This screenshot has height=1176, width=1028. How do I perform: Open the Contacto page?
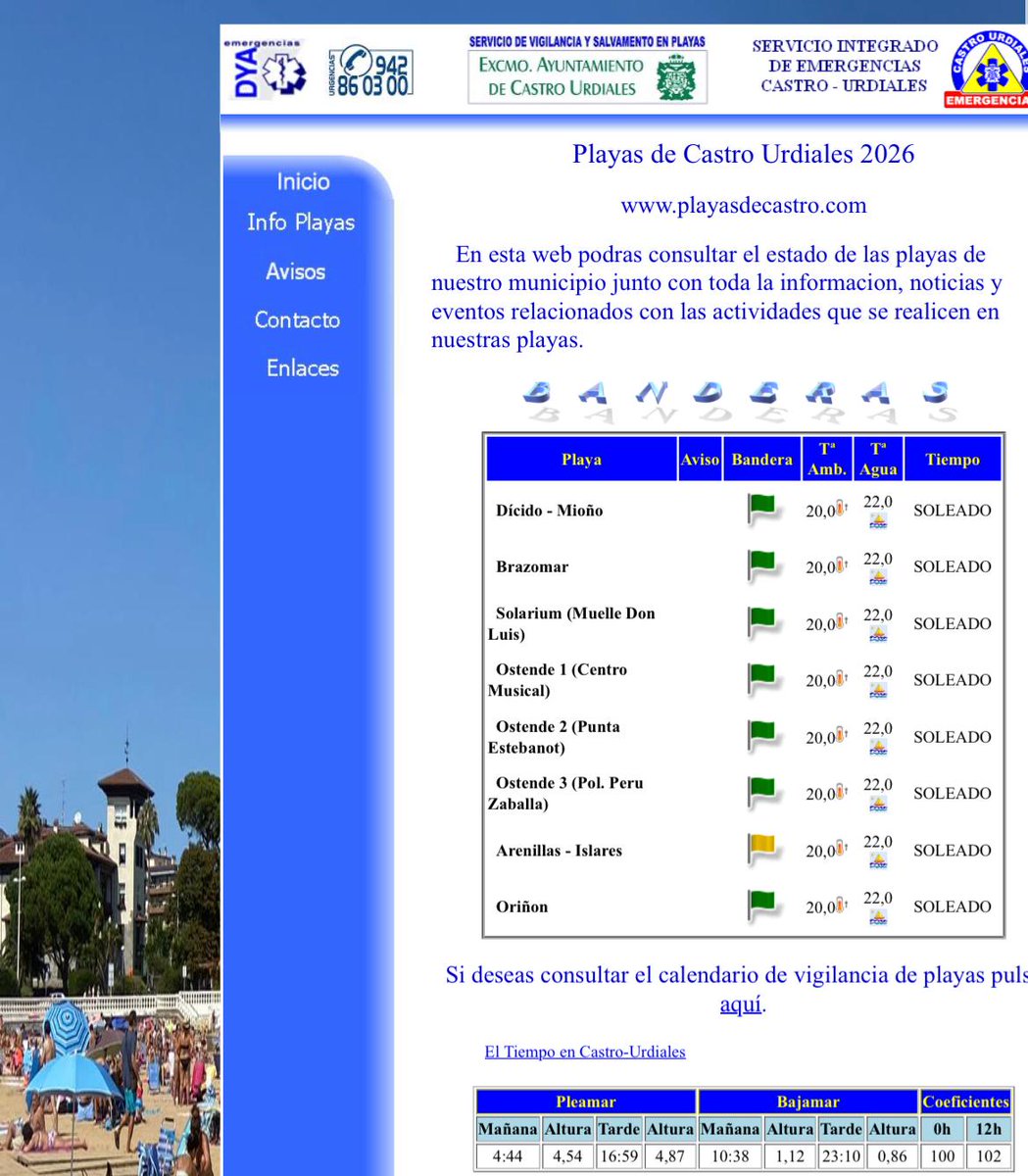point(297,319)
